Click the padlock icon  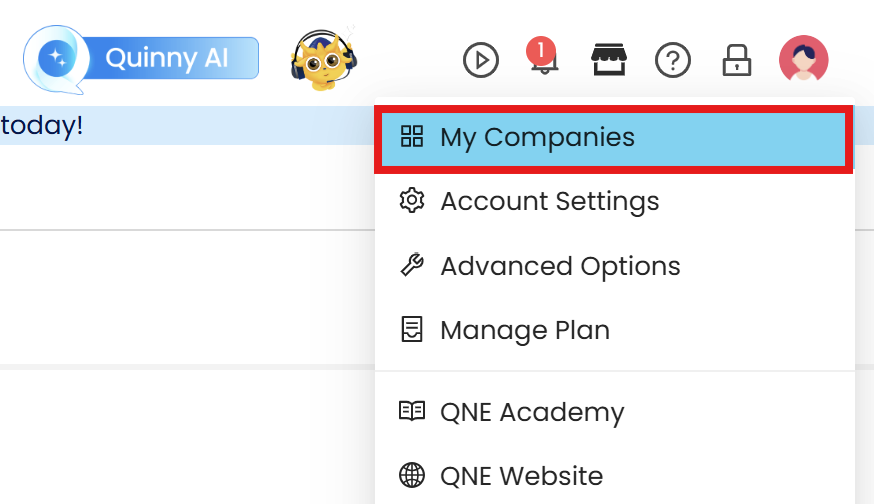736,61
